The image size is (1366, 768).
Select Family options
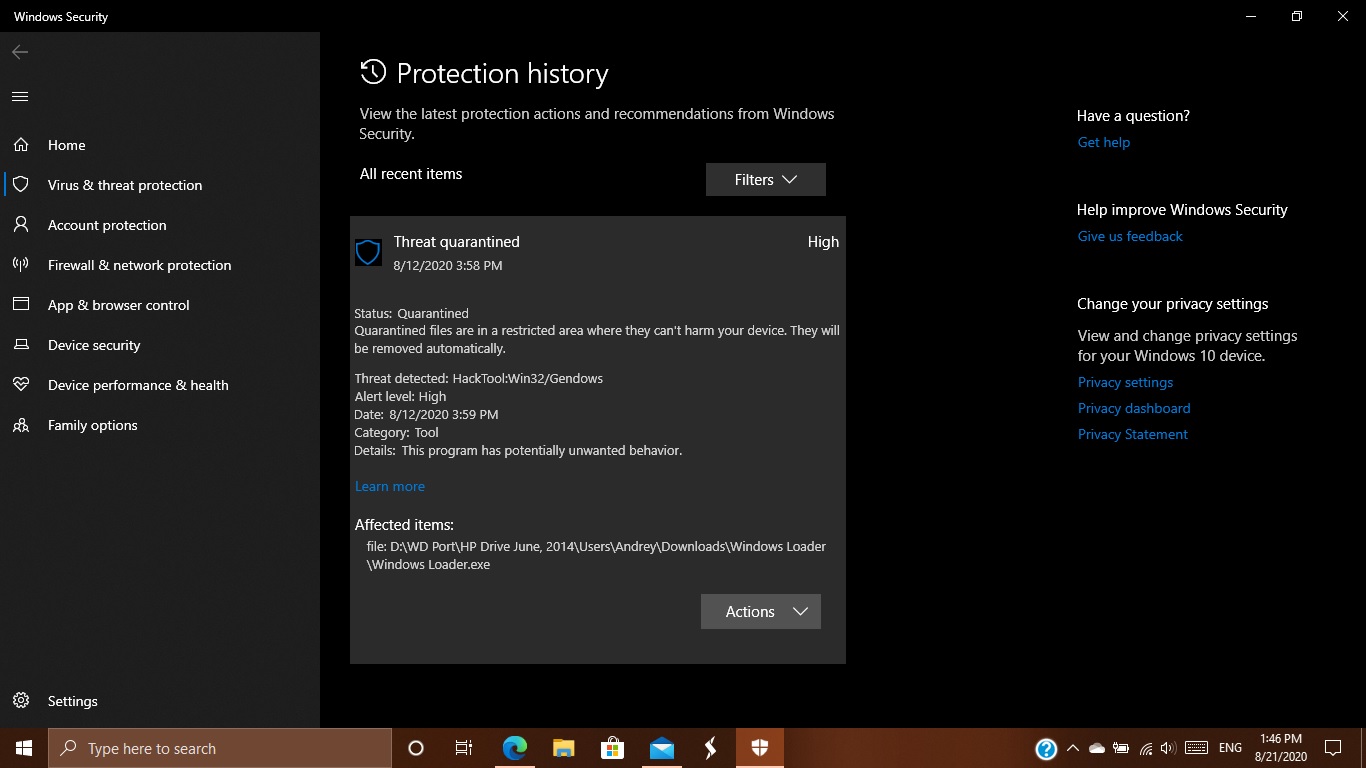[x=160, y=425]
